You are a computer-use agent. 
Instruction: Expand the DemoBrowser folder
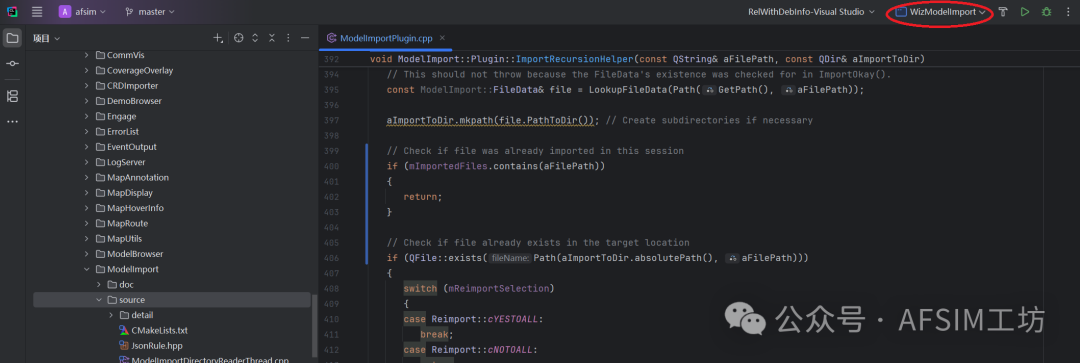click(87, 101)
